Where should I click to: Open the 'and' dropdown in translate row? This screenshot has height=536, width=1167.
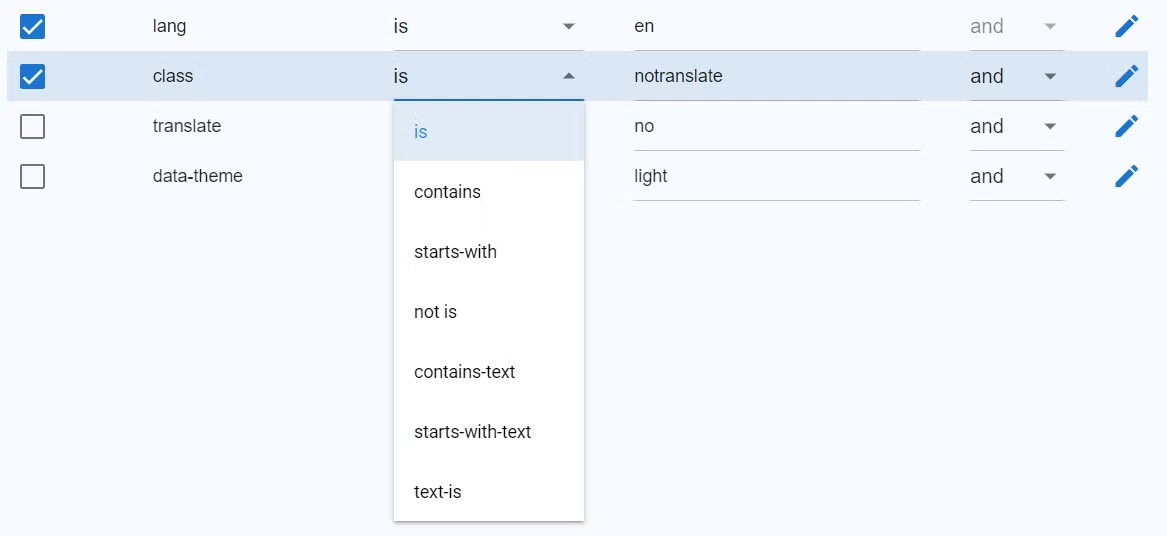[x=1017, y=126]
